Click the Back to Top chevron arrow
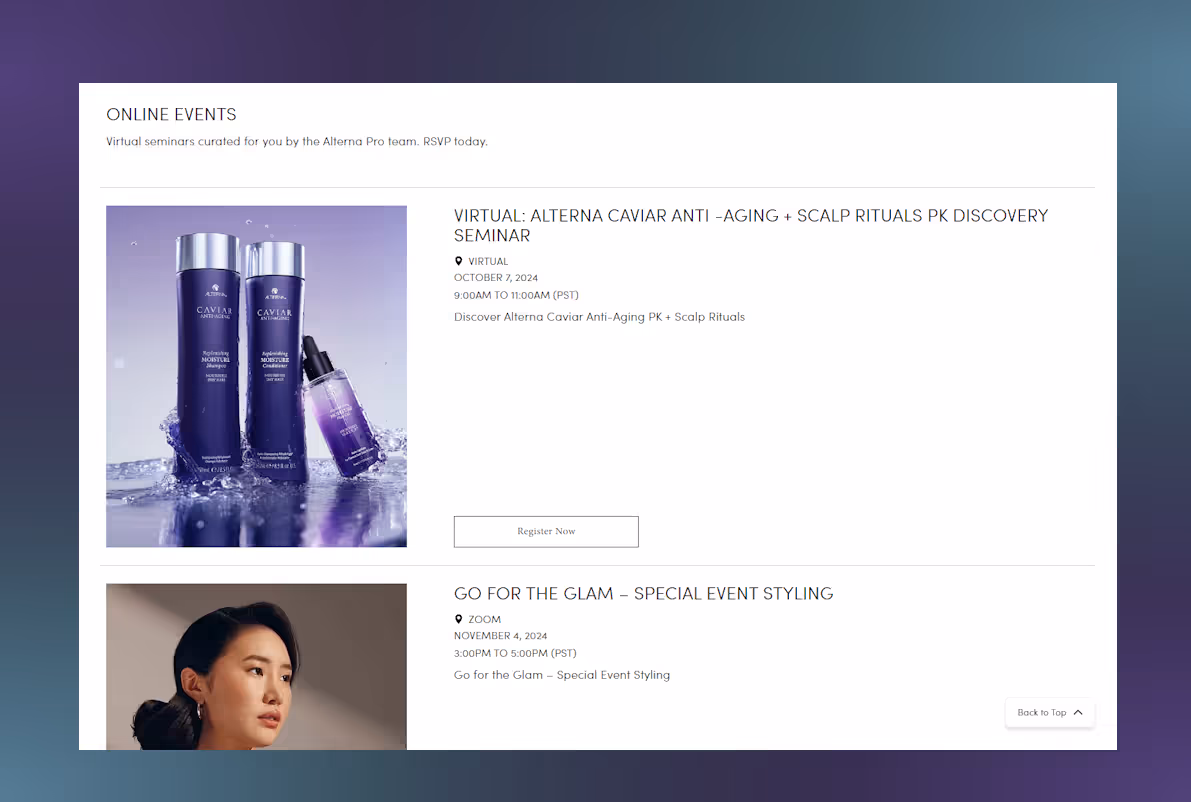Screen dimensions: 1191x802 click(1078, 712)
